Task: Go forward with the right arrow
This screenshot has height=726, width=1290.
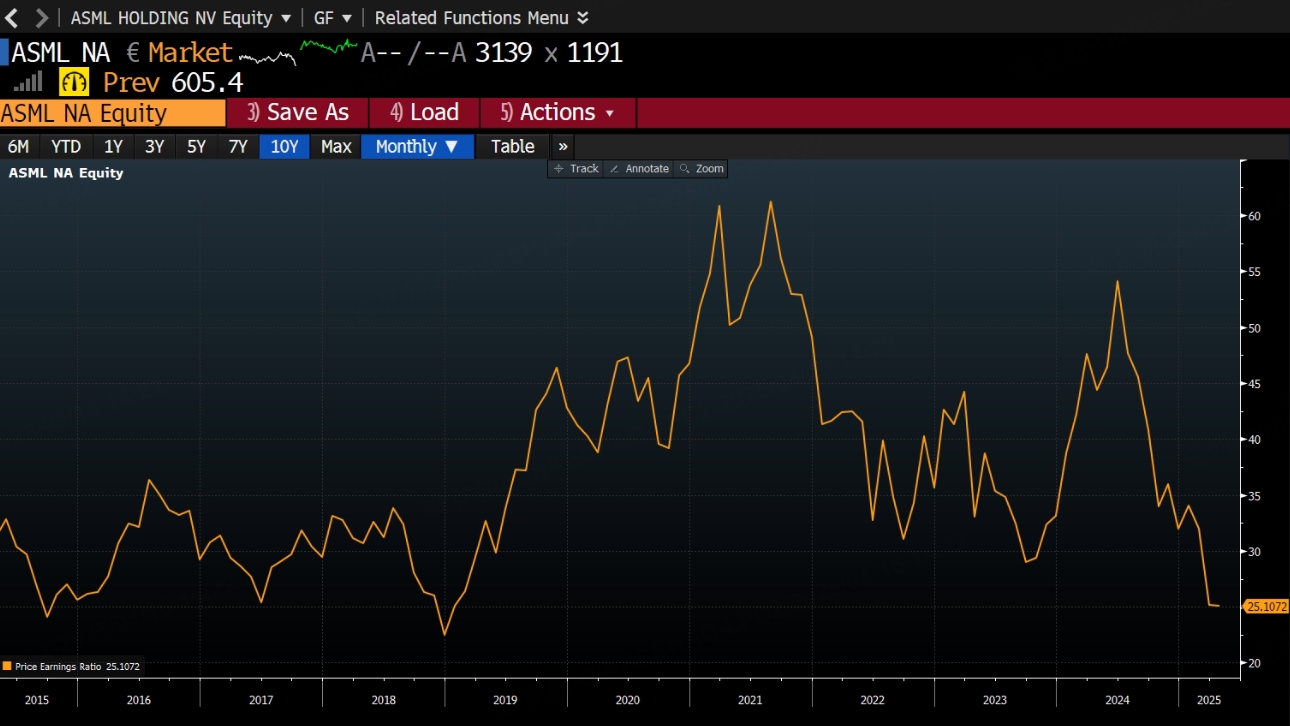Action: click(x=41, y=17)
